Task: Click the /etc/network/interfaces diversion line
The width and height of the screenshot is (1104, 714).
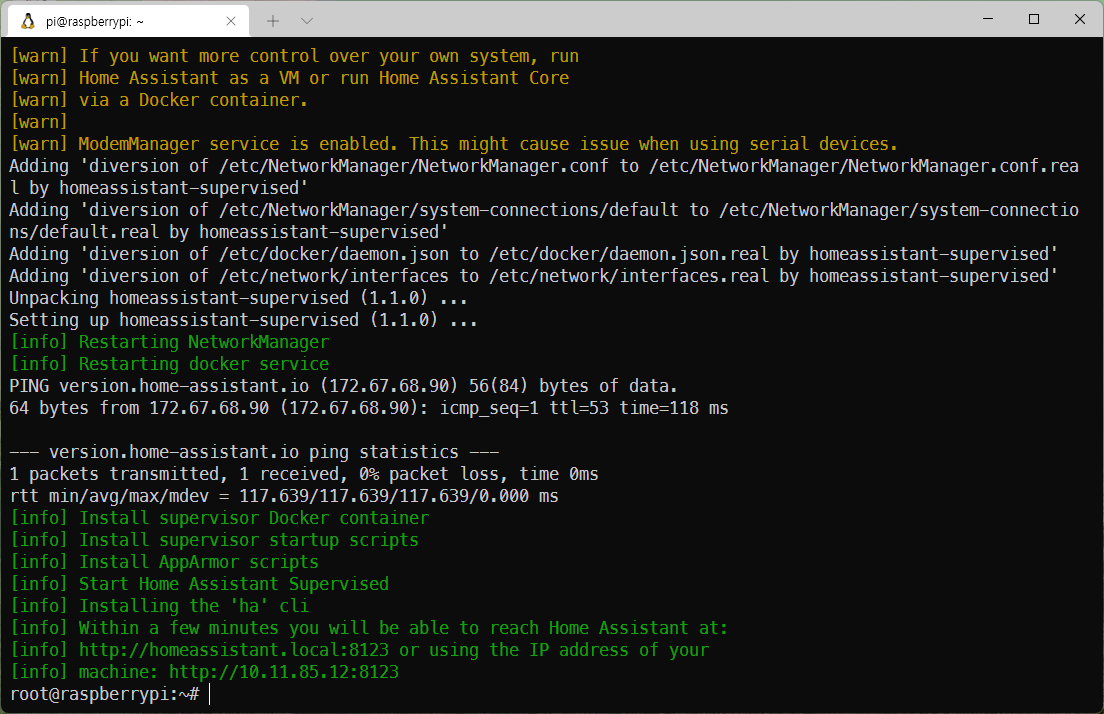Action: tap(534, 276)
